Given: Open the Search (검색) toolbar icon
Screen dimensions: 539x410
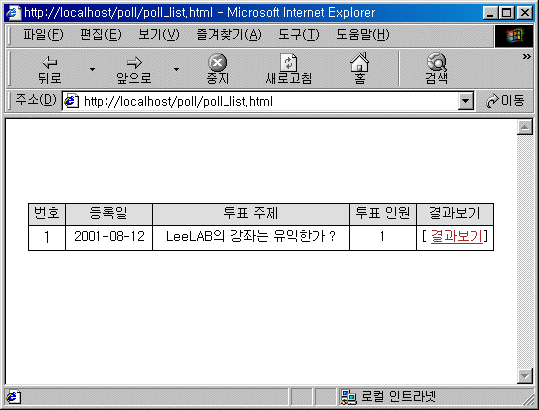Looking at the screenshot, I should coord(437,62).
